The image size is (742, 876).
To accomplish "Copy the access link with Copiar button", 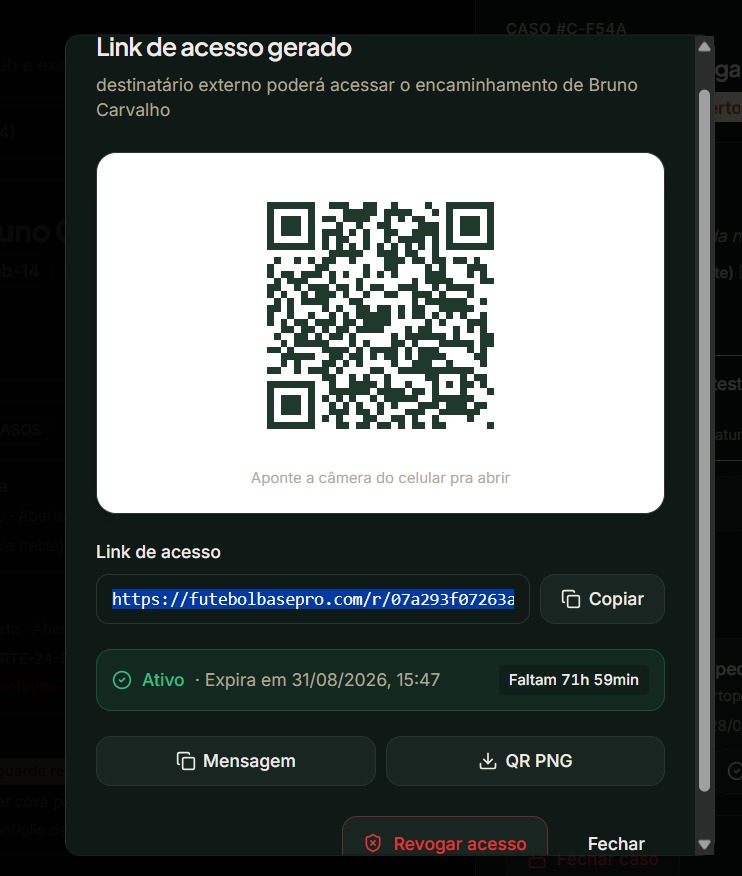I will [x=602, y=599].
